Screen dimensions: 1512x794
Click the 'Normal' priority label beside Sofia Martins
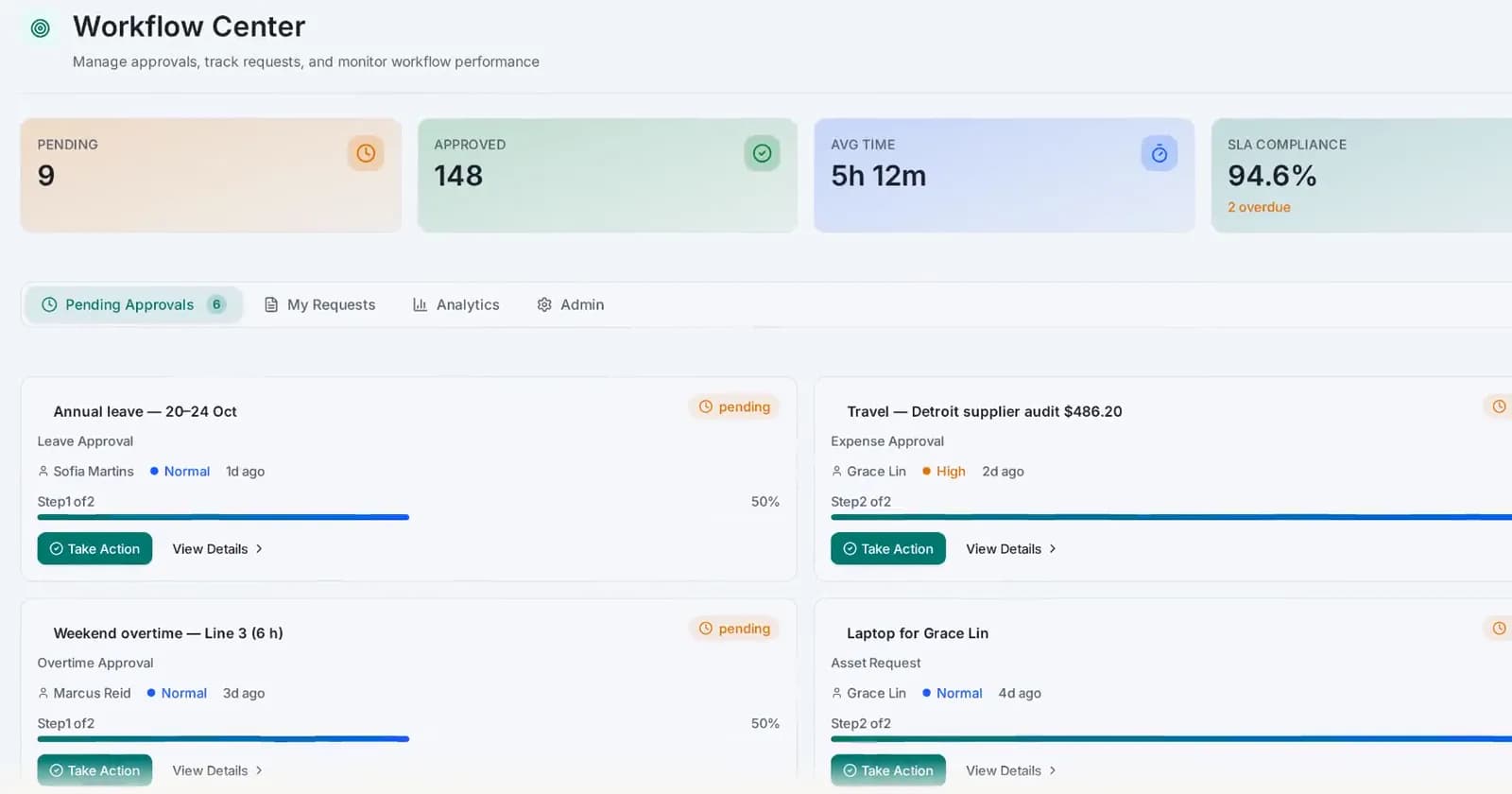tap(187, 471)
